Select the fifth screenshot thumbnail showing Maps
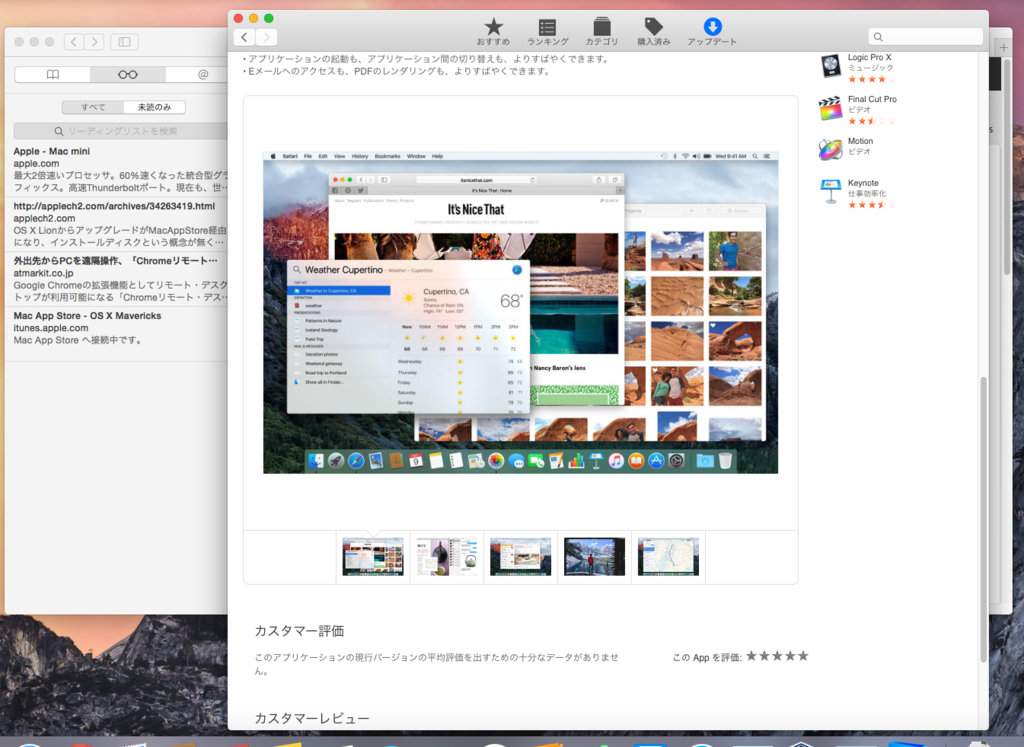 pos(668,556)
